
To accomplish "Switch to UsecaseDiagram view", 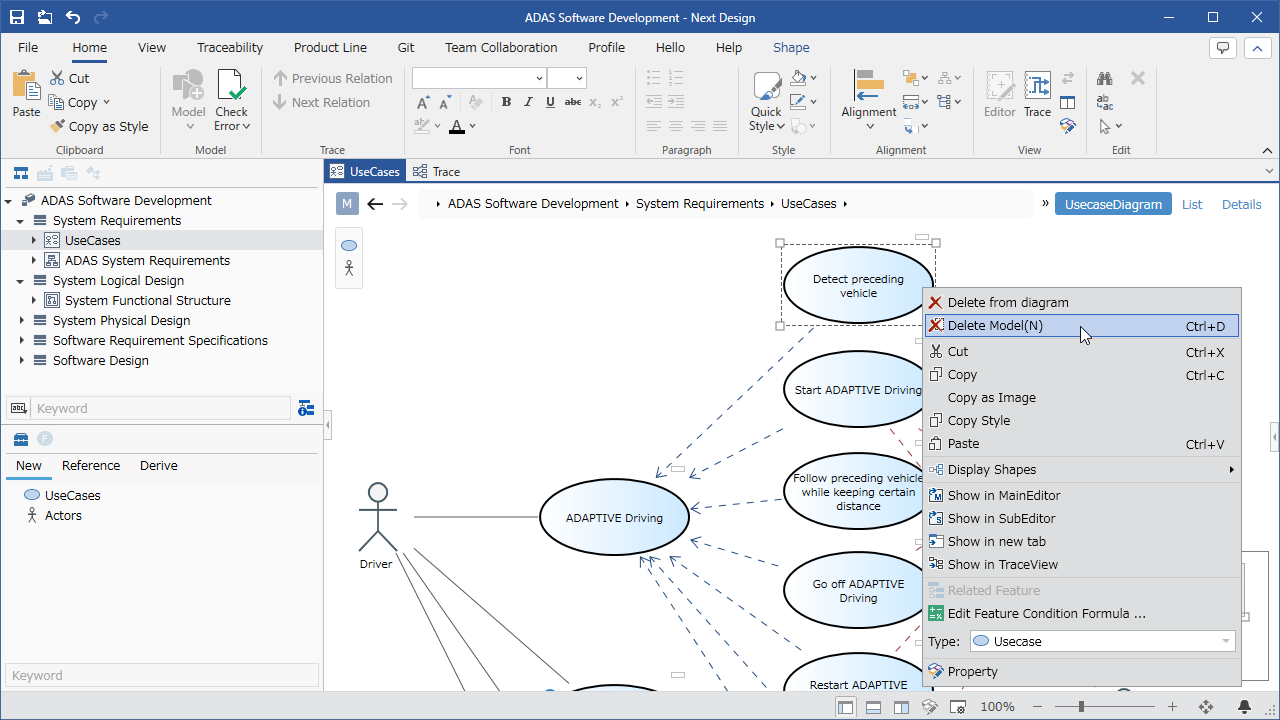I will click(1113, 204).
